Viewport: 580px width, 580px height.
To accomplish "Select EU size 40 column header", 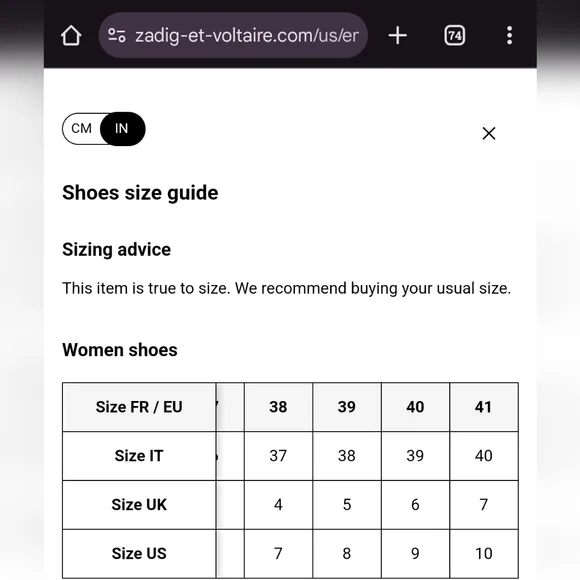I will 415,407.
